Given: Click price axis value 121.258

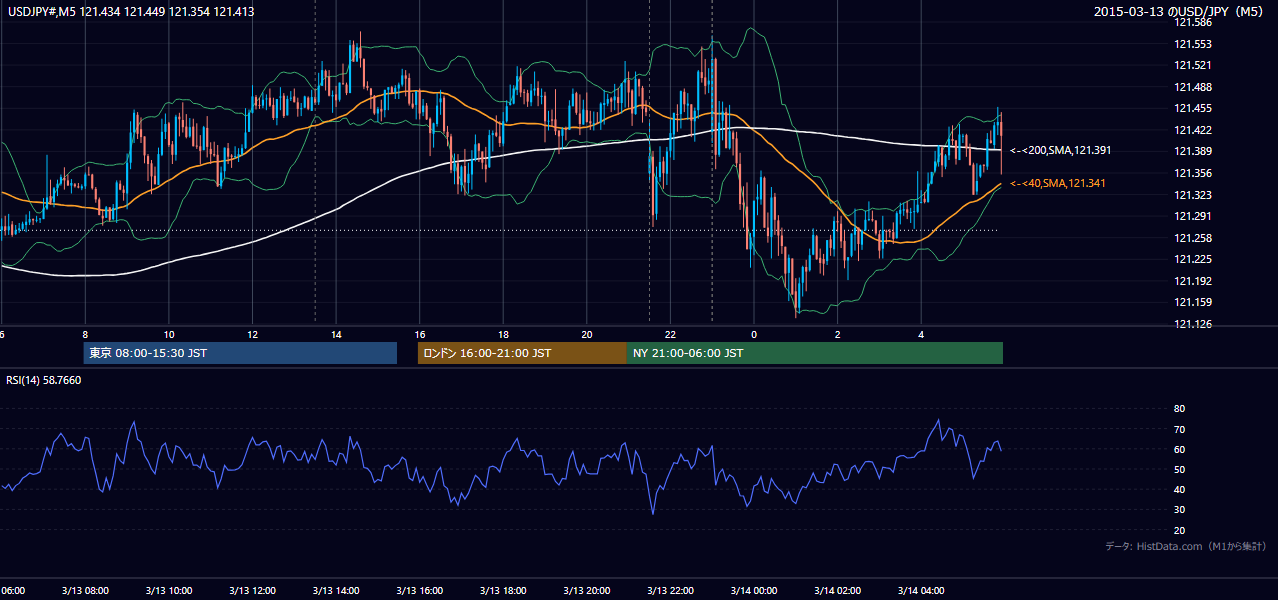Looking at the screenshot, I should coord(1192,238).
